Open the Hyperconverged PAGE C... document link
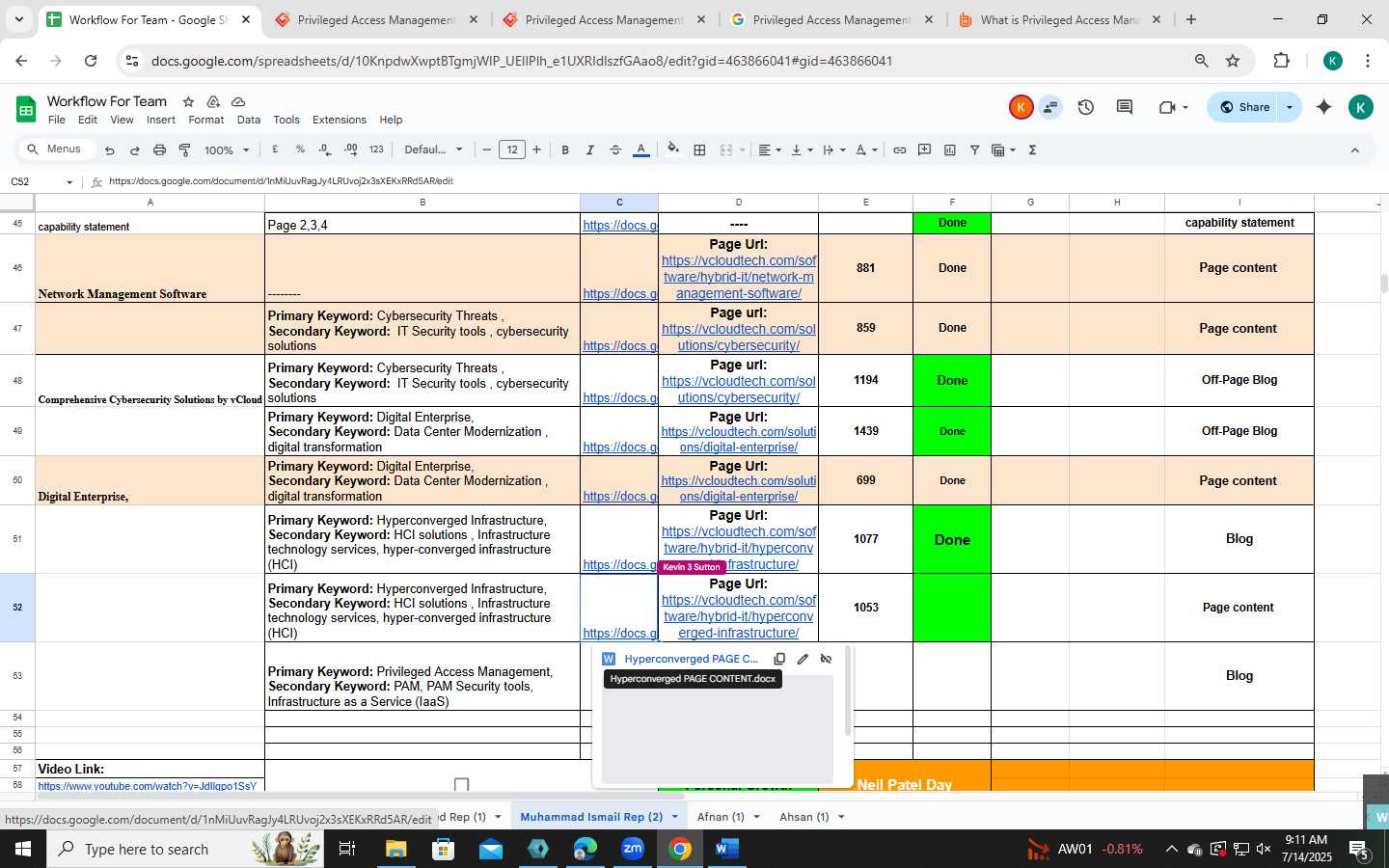Screen dimensions: 1389x868 tap(691, 659)
